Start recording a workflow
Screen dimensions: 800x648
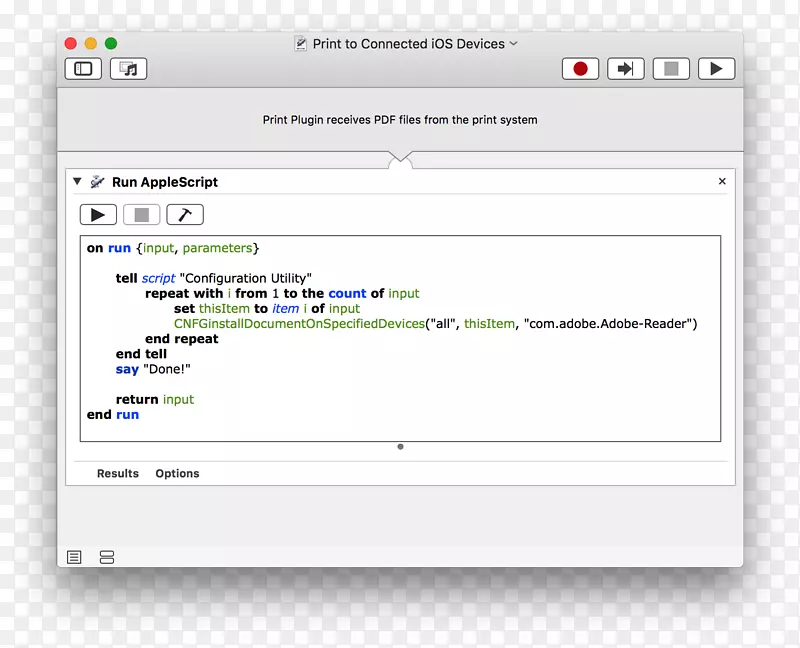pyautogui.click(x=580, y=69)
